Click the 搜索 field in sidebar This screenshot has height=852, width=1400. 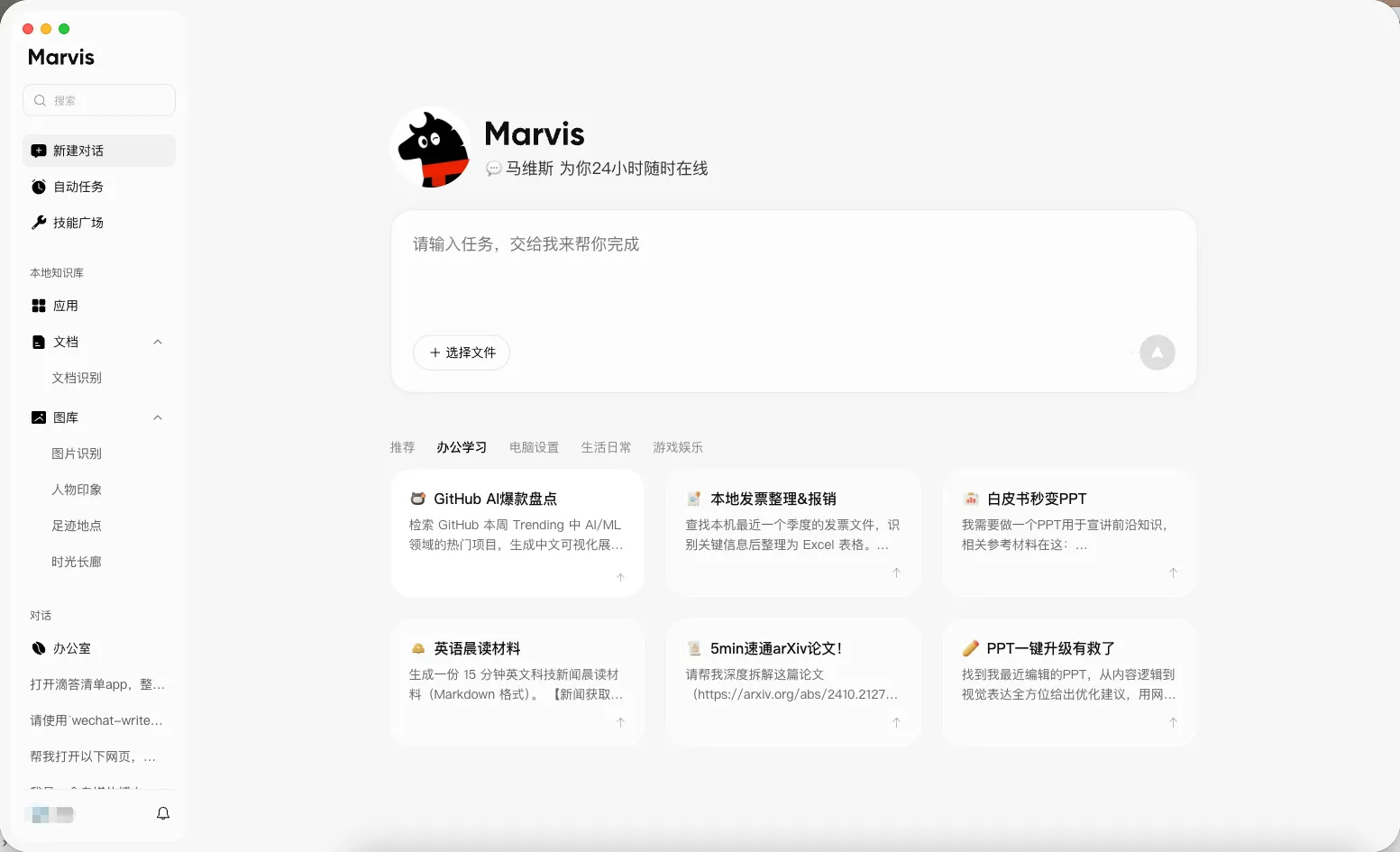99,100
